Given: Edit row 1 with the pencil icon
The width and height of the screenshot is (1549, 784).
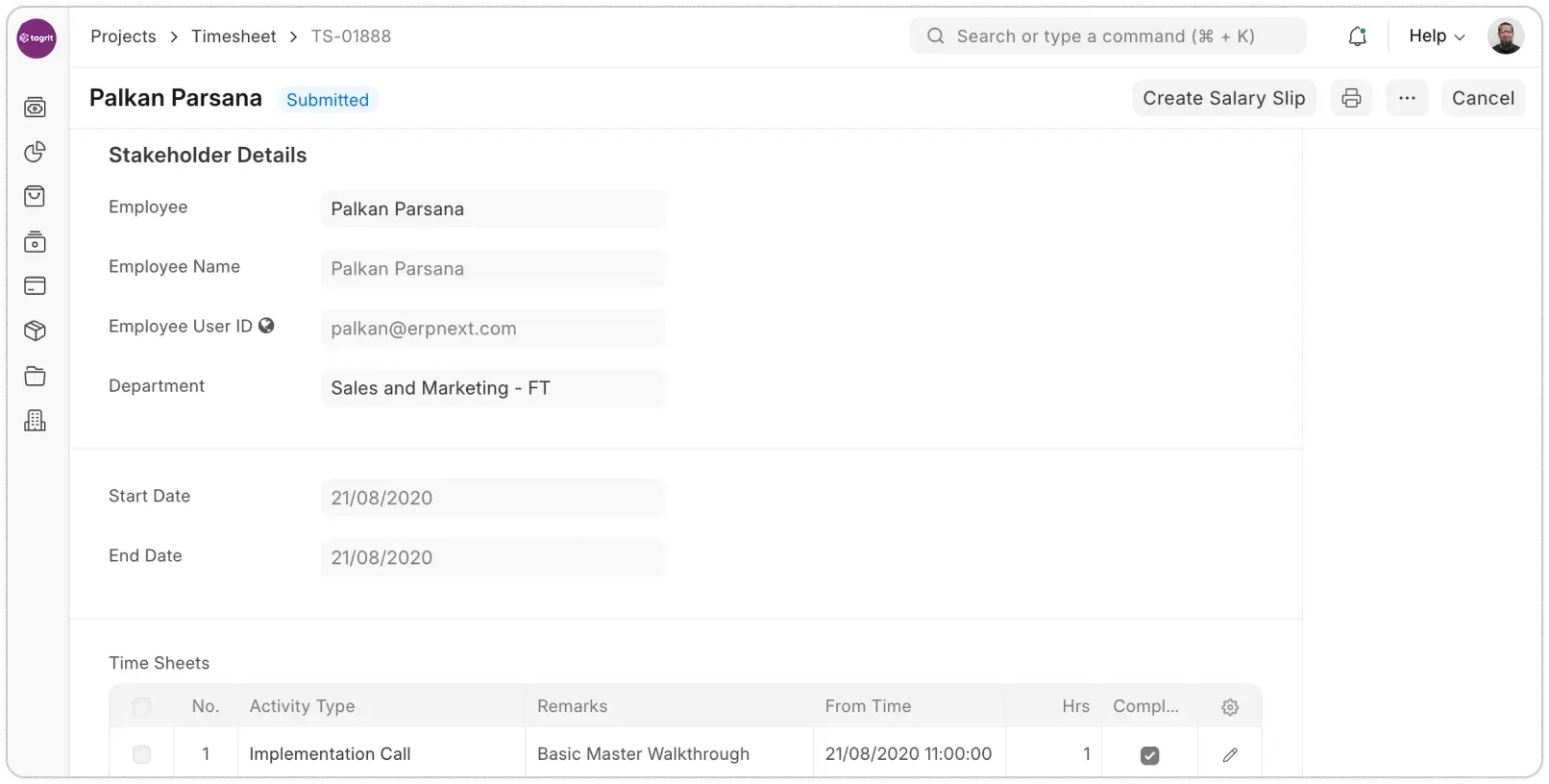Looking at the screenshot, I should [1229, 755].
